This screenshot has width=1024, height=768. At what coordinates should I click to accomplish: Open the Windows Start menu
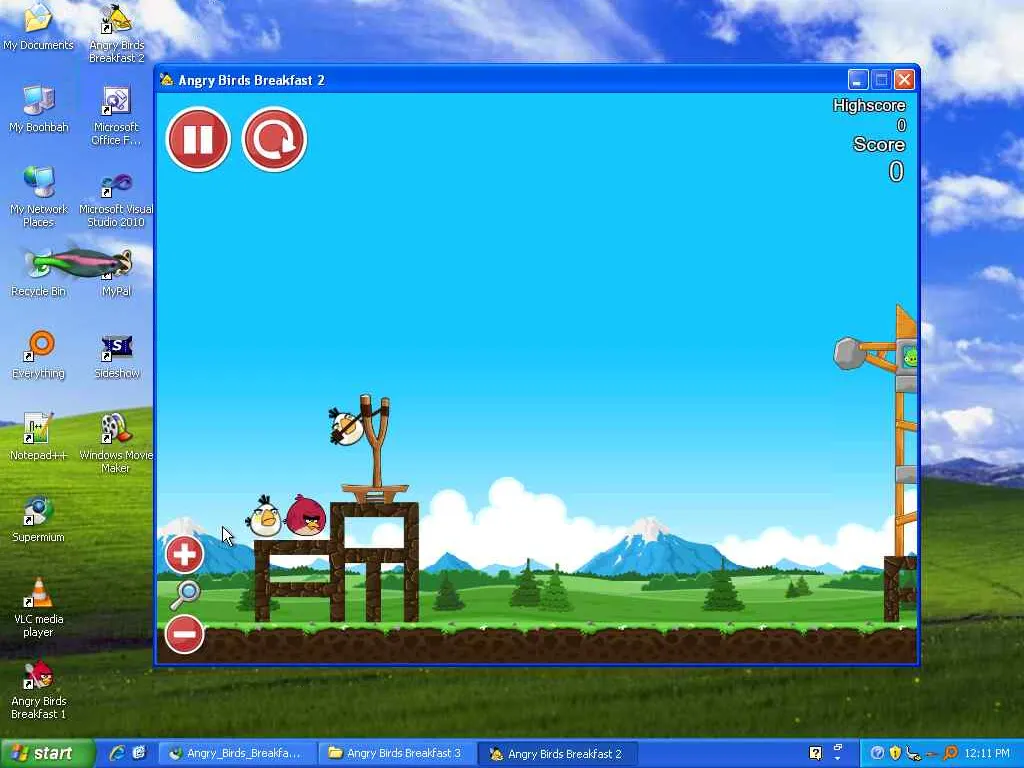[x=48, y=753]
